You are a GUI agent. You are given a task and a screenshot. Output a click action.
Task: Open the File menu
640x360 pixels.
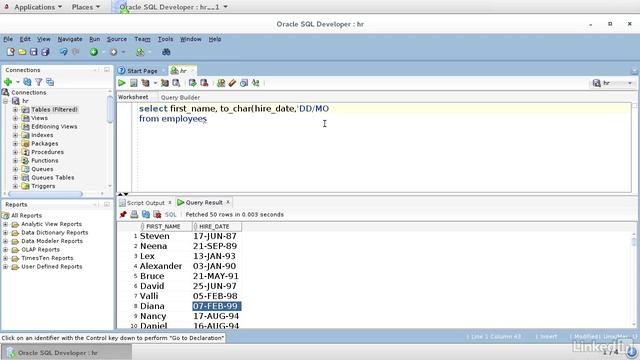(x=8, y=39)
